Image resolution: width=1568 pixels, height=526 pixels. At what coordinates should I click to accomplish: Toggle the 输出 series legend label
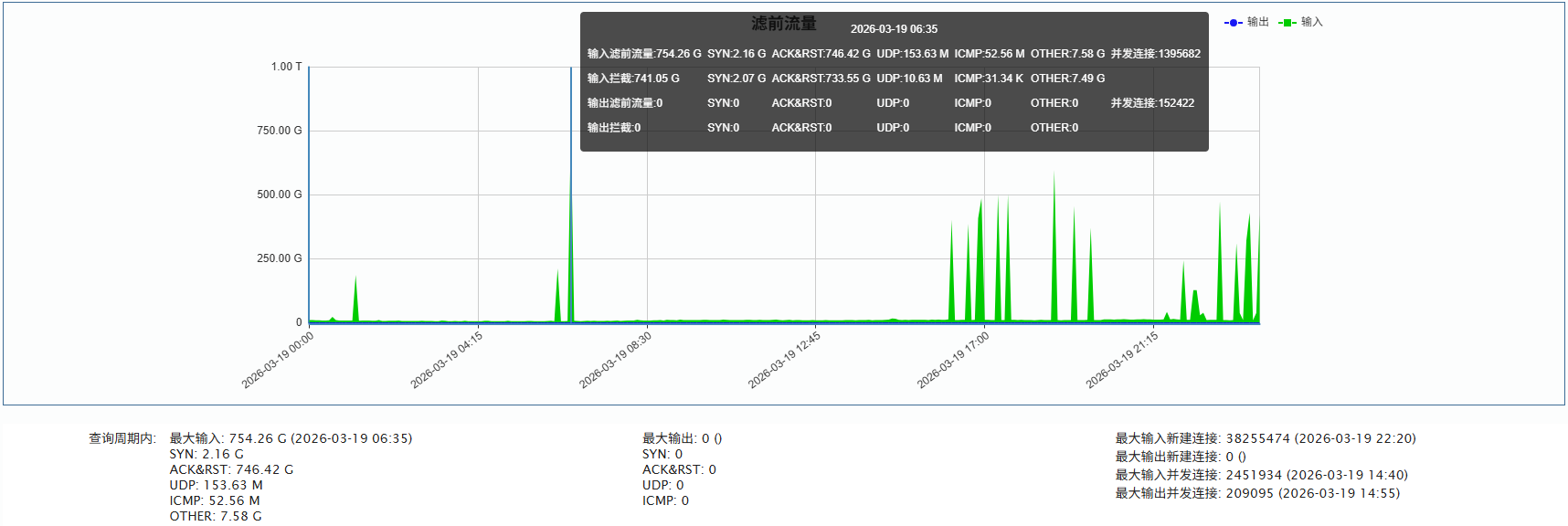tap(1257, 22)
